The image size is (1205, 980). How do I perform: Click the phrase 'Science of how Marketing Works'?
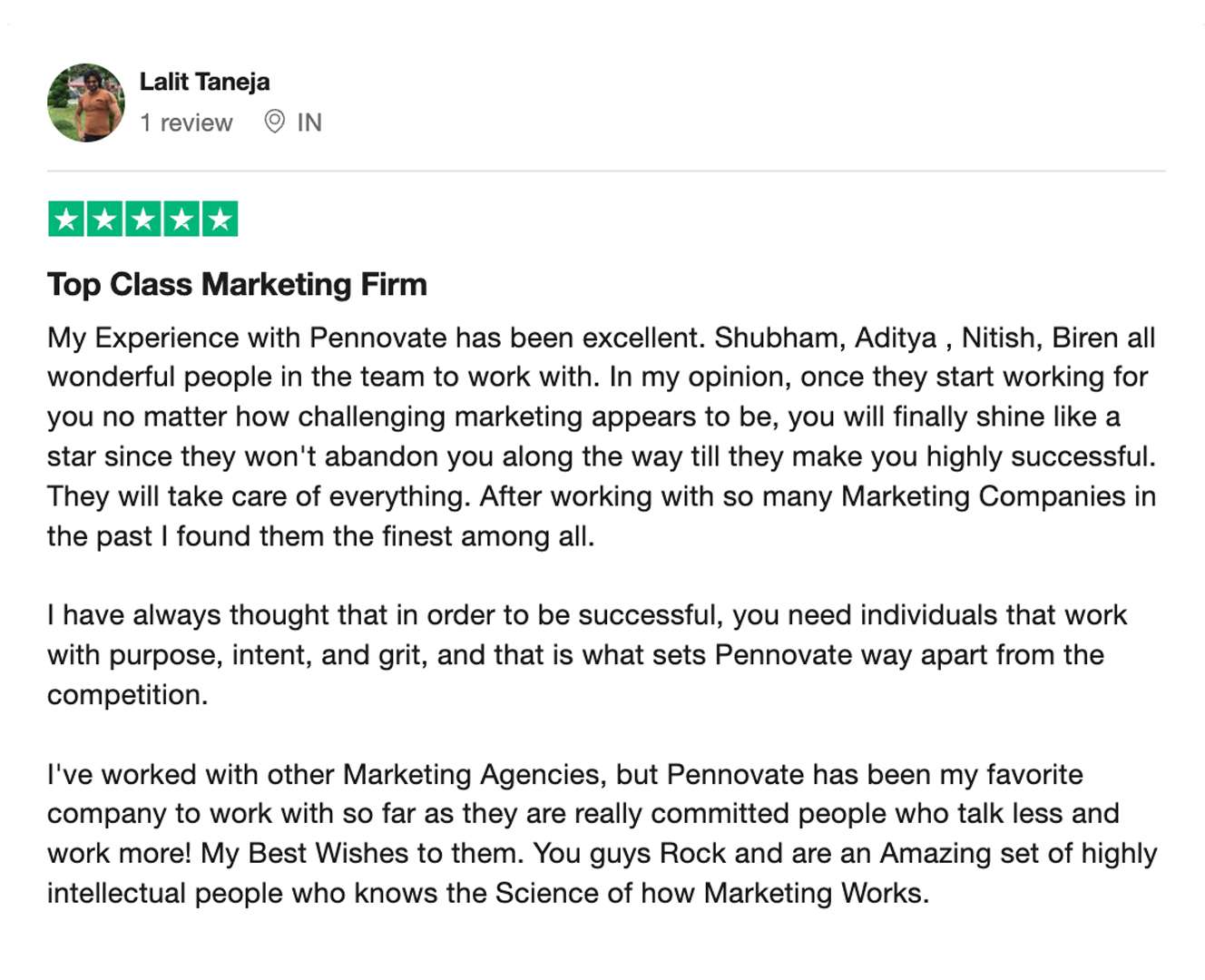coord(711,893)
